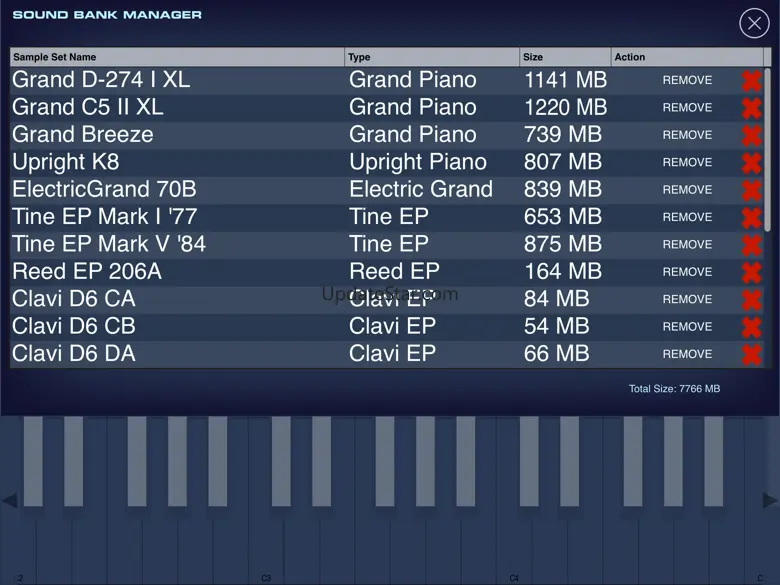The height and width of the screenshot is (585, 780).
Task: Click the sample list vertical scrollbar
Action: point(767,200)
